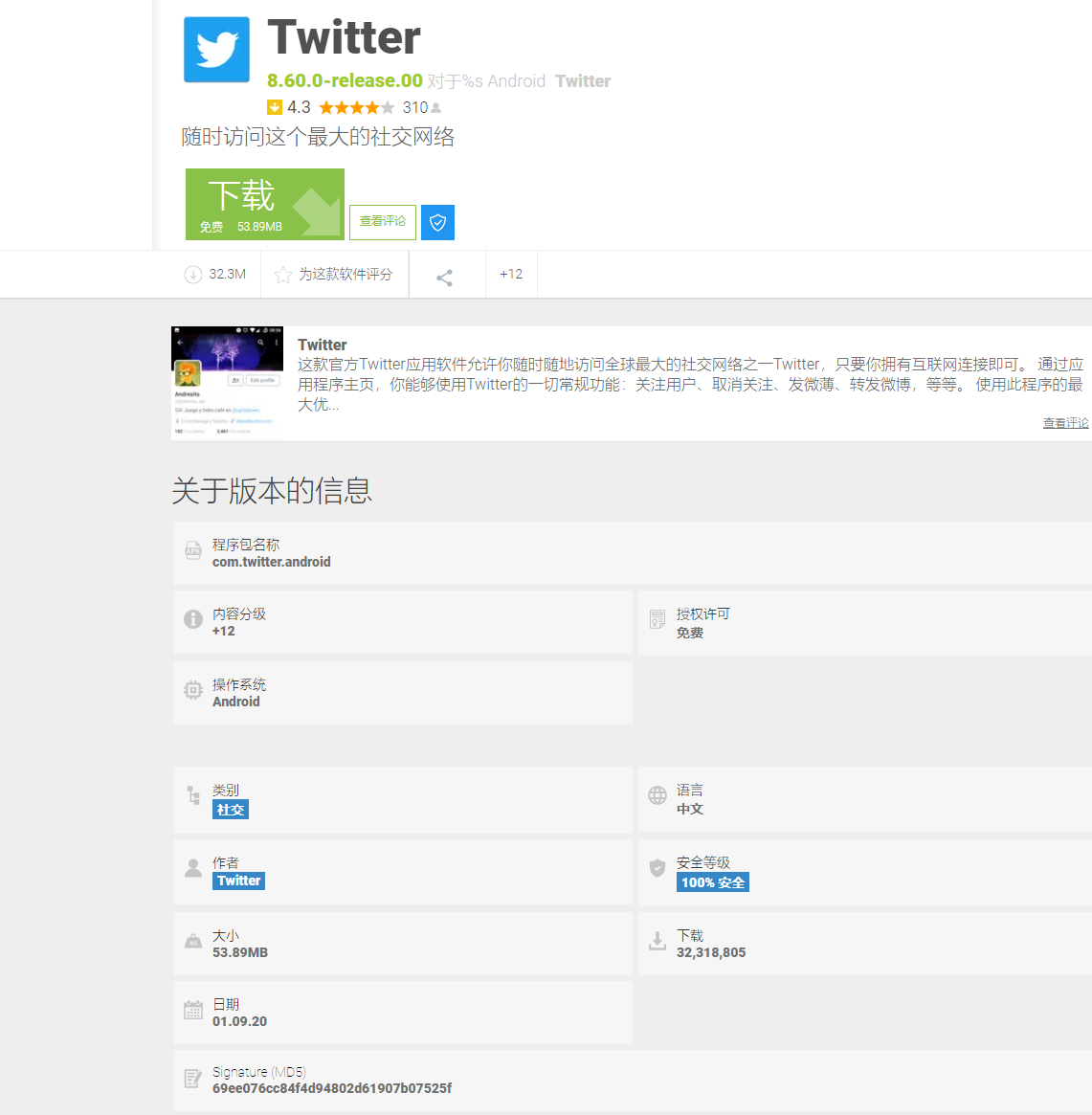Click the Twitter developer link beside version
Screen dimensions: 1092x1115
pyautogui.click(x=583, y=81)
